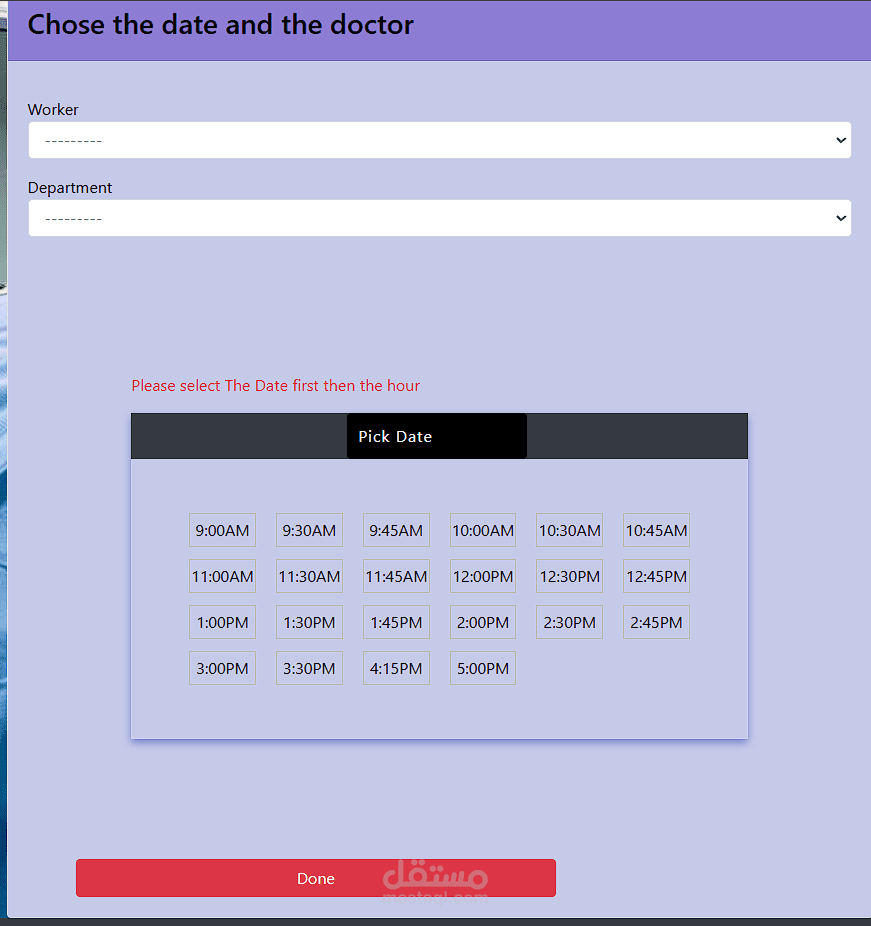Click the Worker field label
This screenshot has width=871, height=926.
53,110
